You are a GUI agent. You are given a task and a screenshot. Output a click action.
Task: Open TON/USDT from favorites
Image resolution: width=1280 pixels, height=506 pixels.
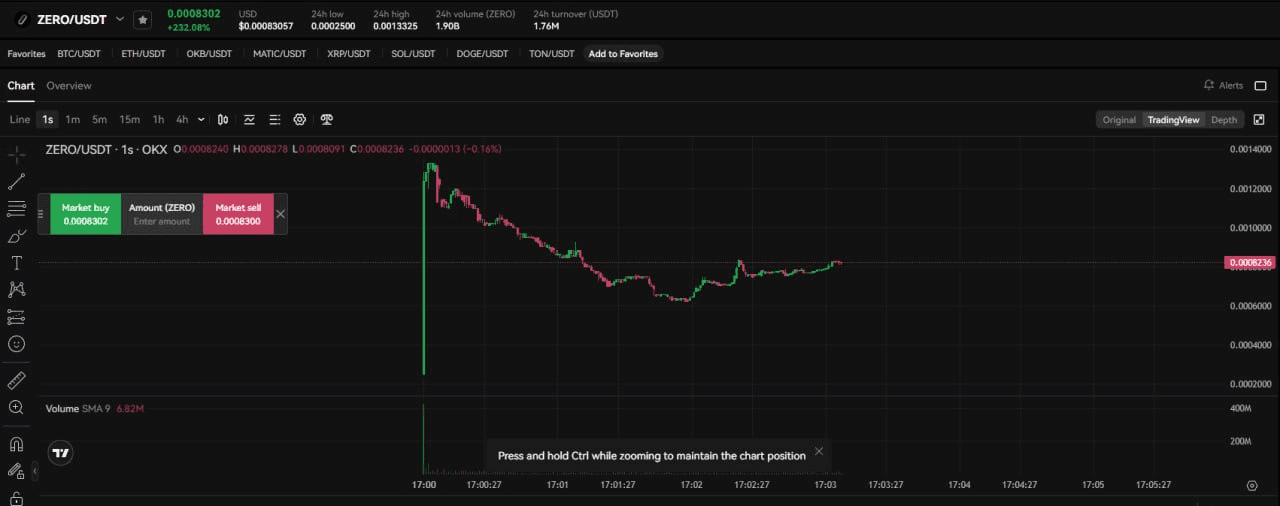552,53
